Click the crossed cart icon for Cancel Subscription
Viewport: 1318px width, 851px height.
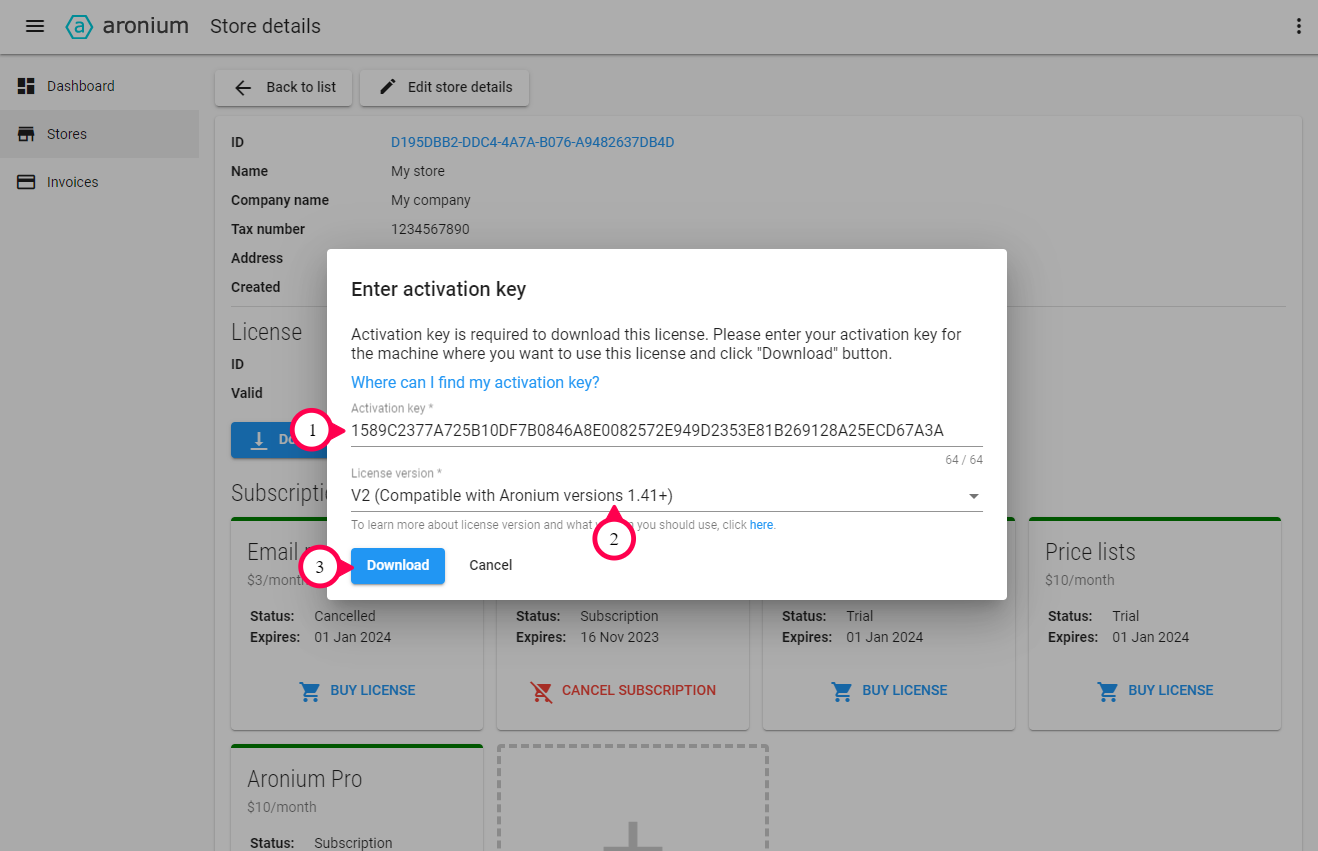point(541,691)
